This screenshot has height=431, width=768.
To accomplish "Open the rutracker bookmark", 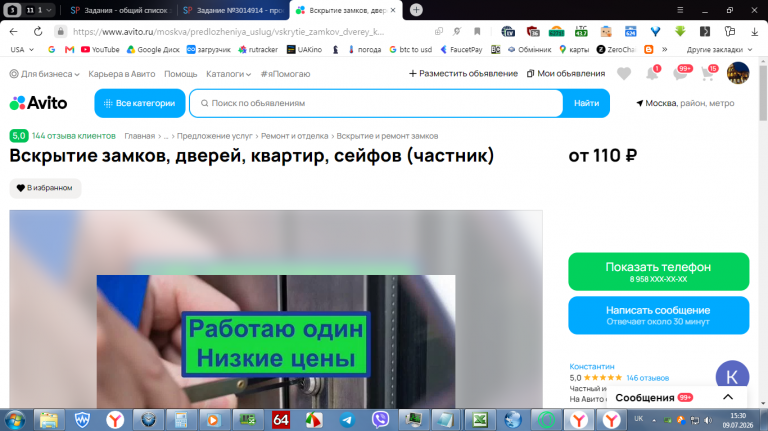I will coord(258,49).
